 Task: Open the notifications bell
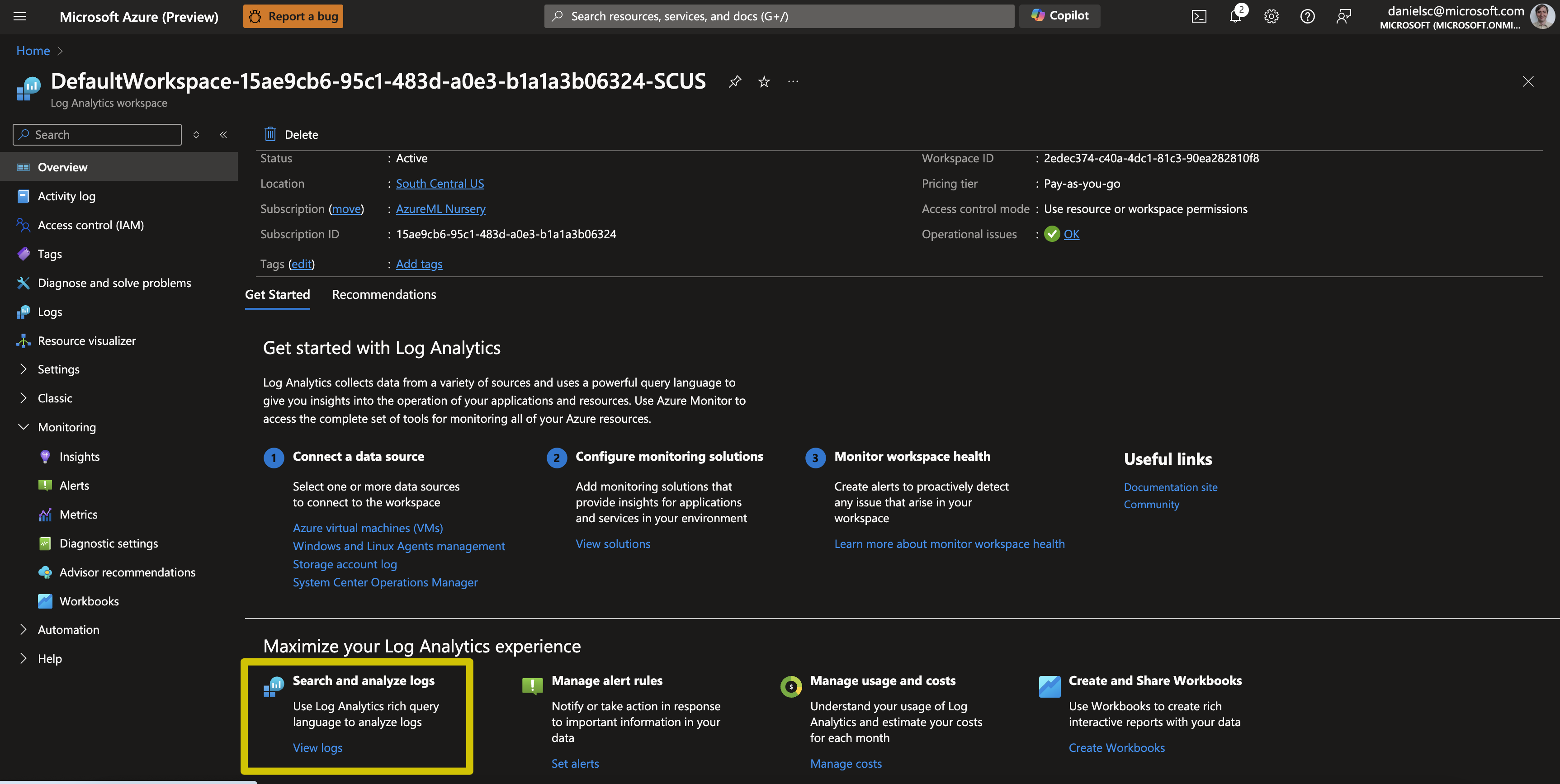(1235, 16)
